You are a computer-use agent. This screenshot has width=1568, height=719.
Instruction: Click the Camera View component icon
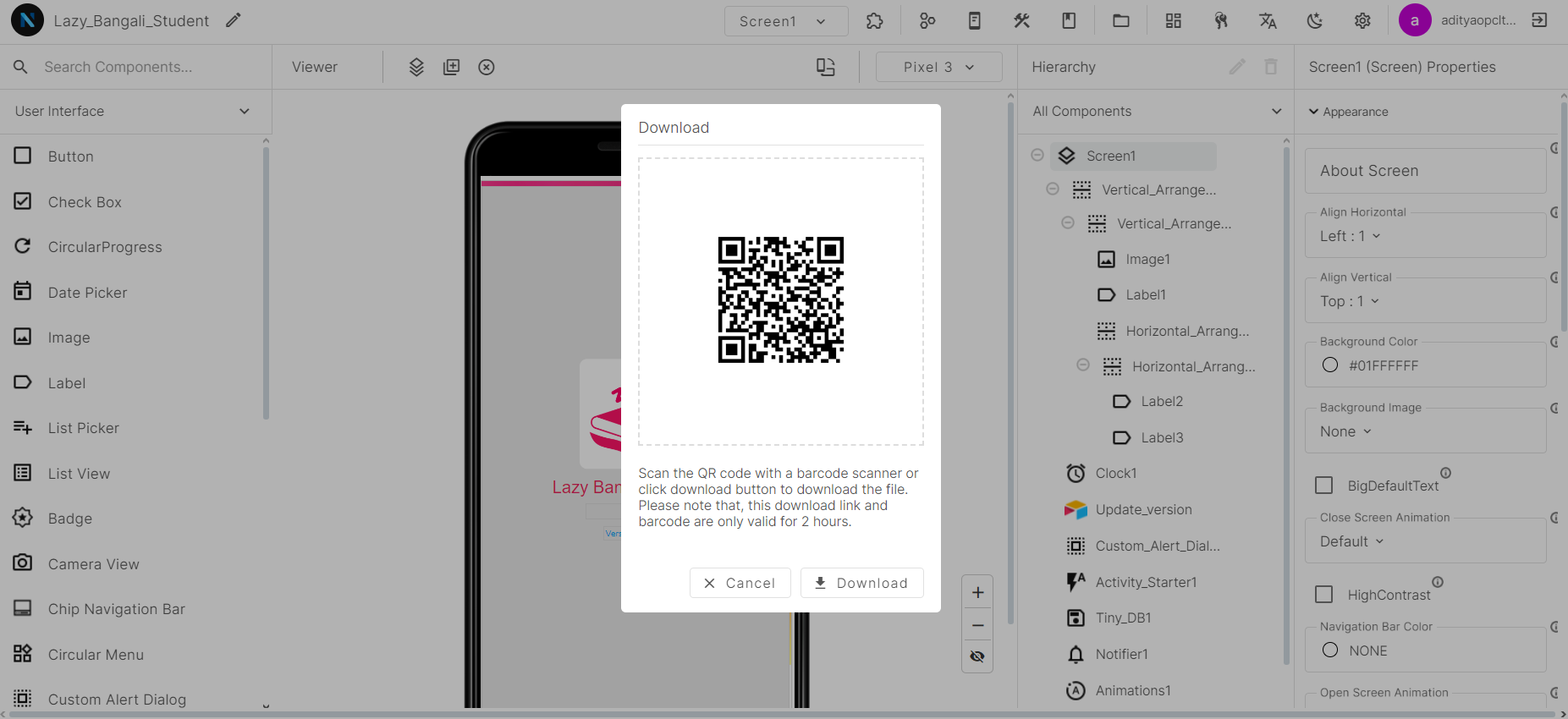pos(23,563)
